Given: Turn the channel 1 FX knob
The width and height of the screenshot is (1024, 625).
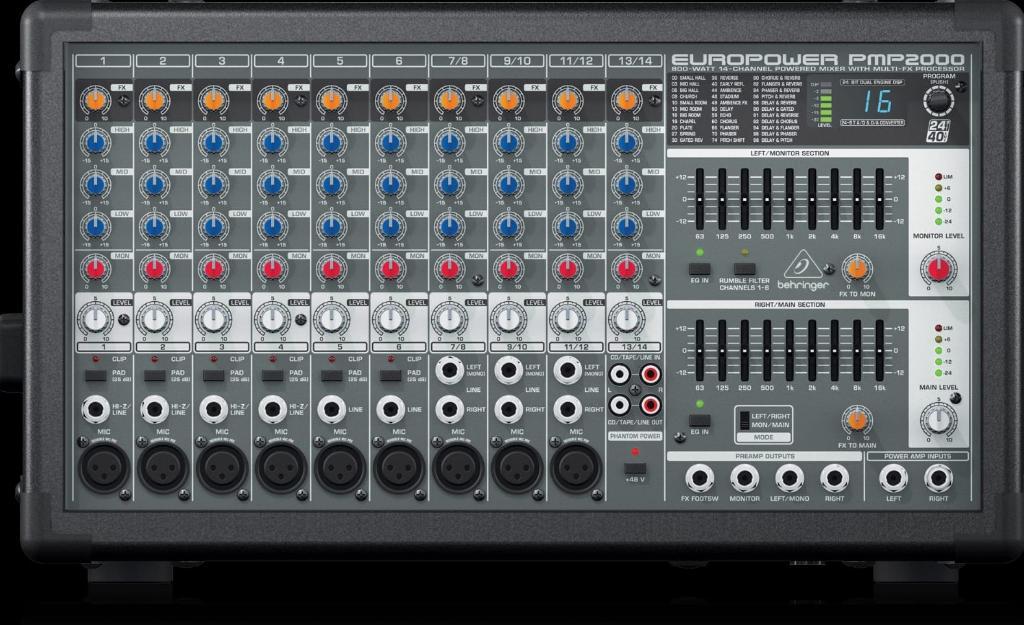Looking at the screenshot, I should tap(95, 100).
